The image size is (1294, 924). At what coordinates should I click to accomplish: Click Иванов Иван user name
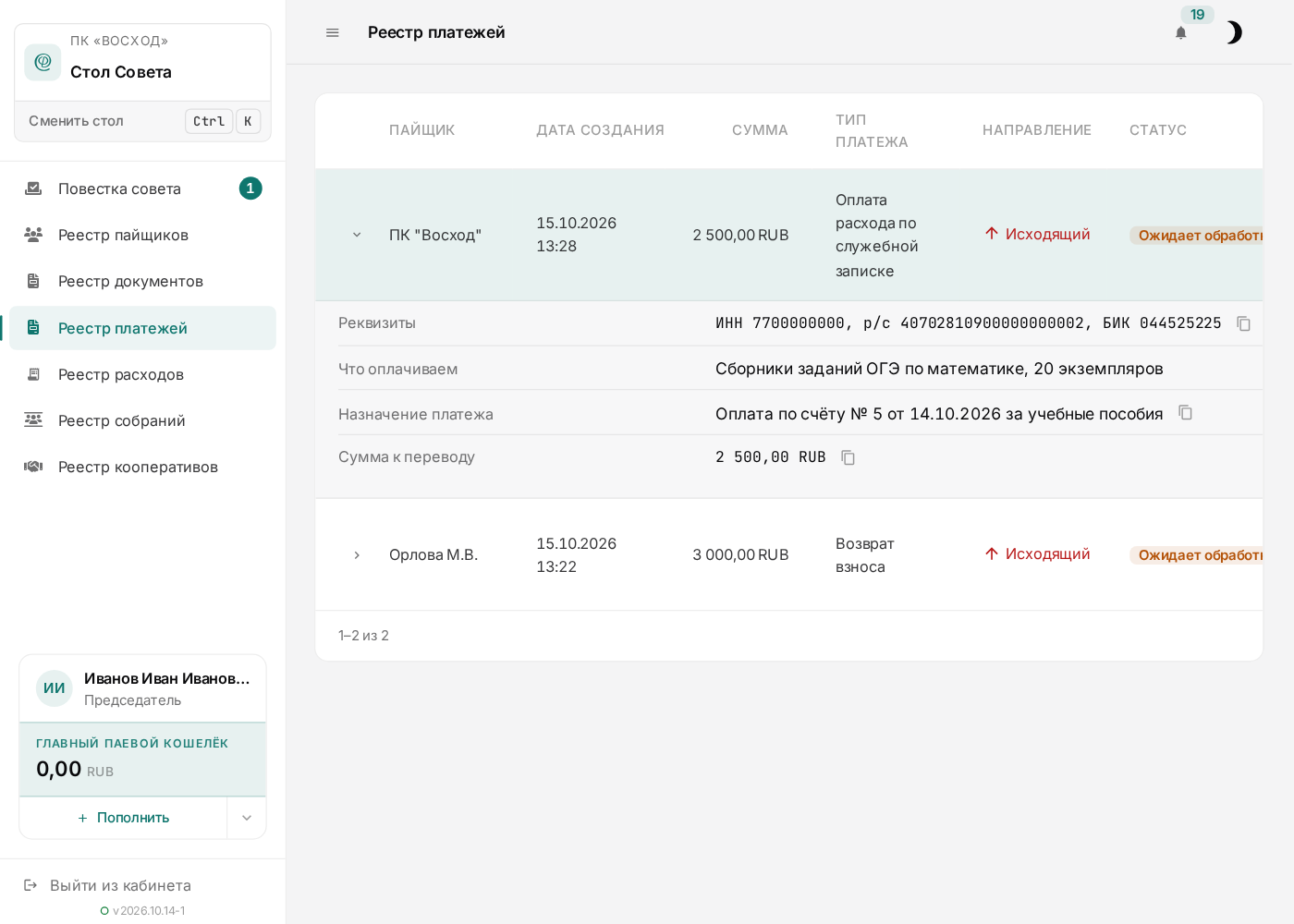coord(167,678)
